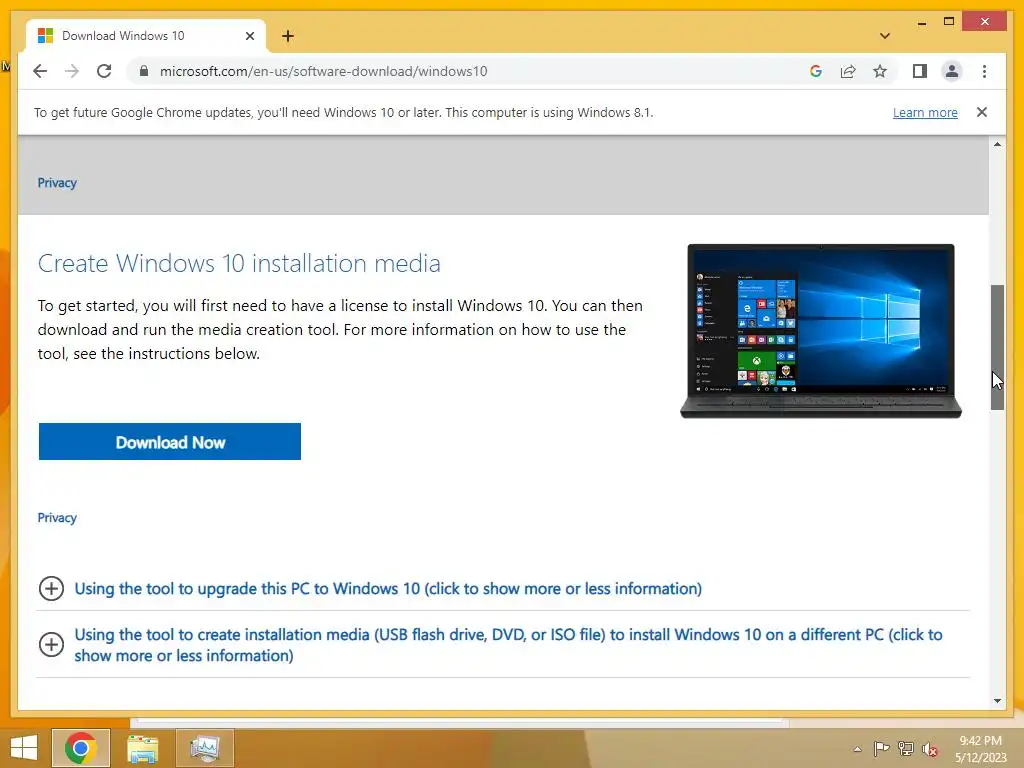Click the Download Now button

pyautogui.click(x=170, y=441)
